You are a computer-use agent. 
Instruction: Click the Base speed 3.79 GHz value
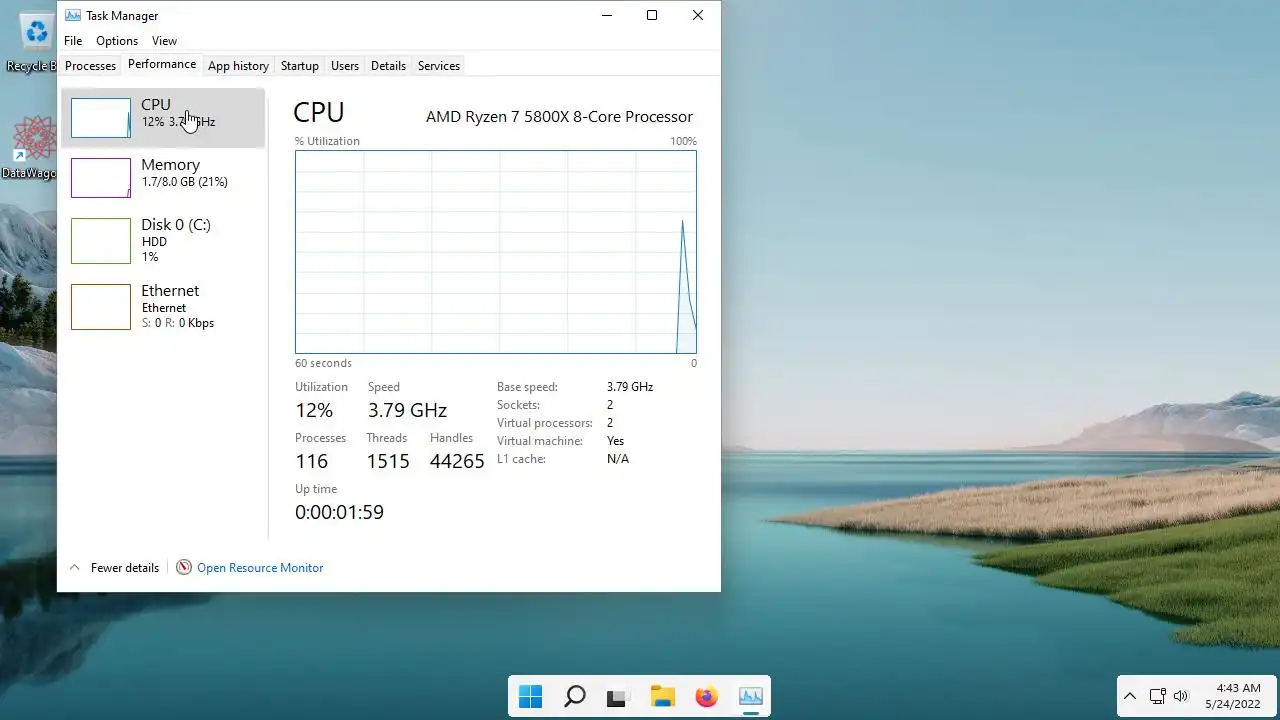click(630, 387)
